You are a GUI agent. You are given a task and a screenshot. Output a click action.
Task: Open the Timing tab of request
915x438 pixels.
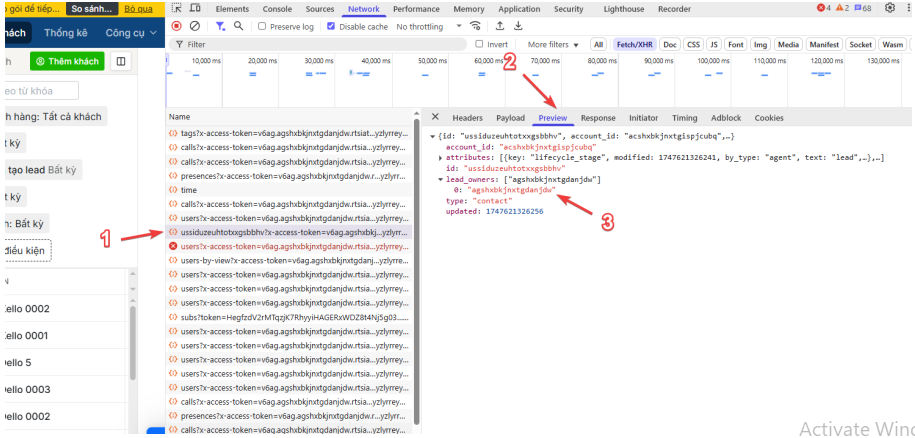click(x=684, y=118)
